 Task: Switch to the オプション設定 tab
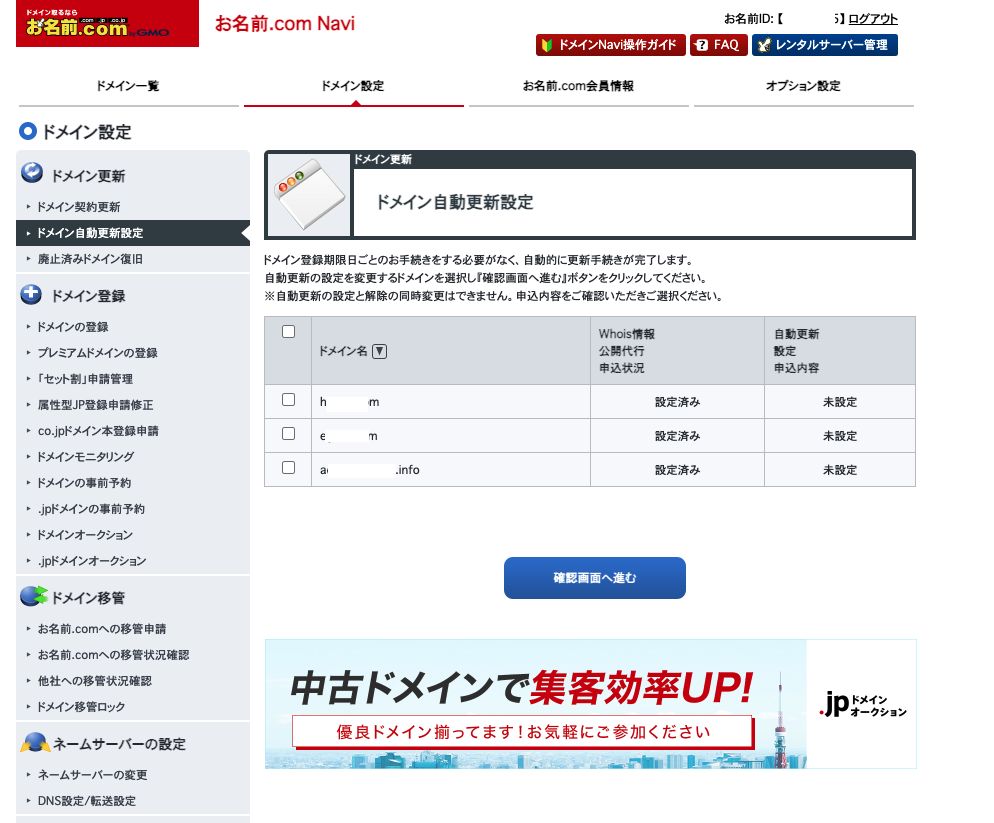click(803, 86)
